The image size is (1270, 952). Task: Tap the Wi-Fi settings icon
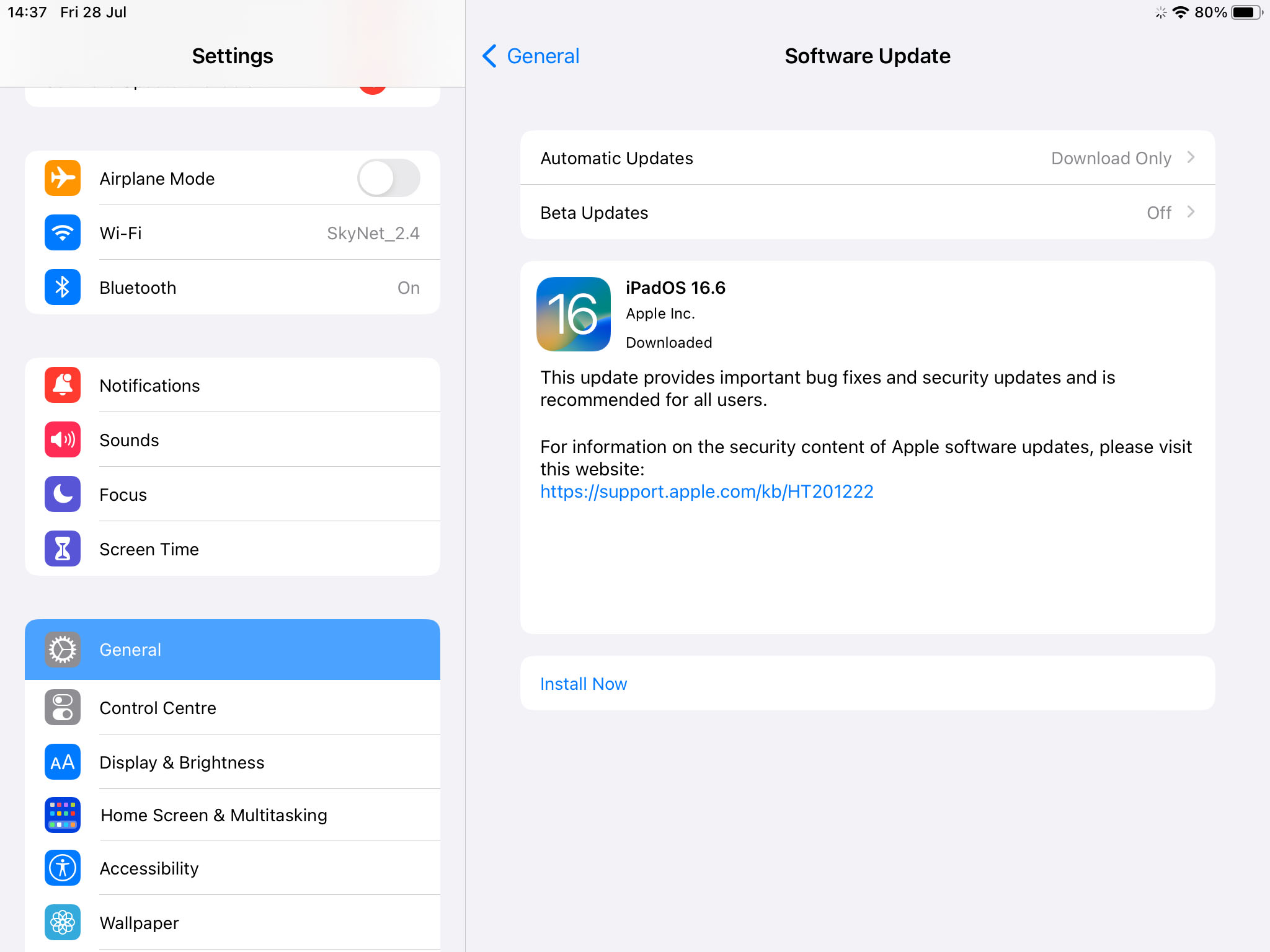(x=63, y=233)
